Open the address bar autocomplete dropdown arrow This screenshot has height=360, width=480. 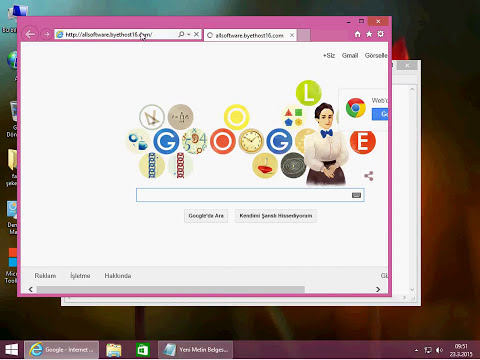pos(189,34)
